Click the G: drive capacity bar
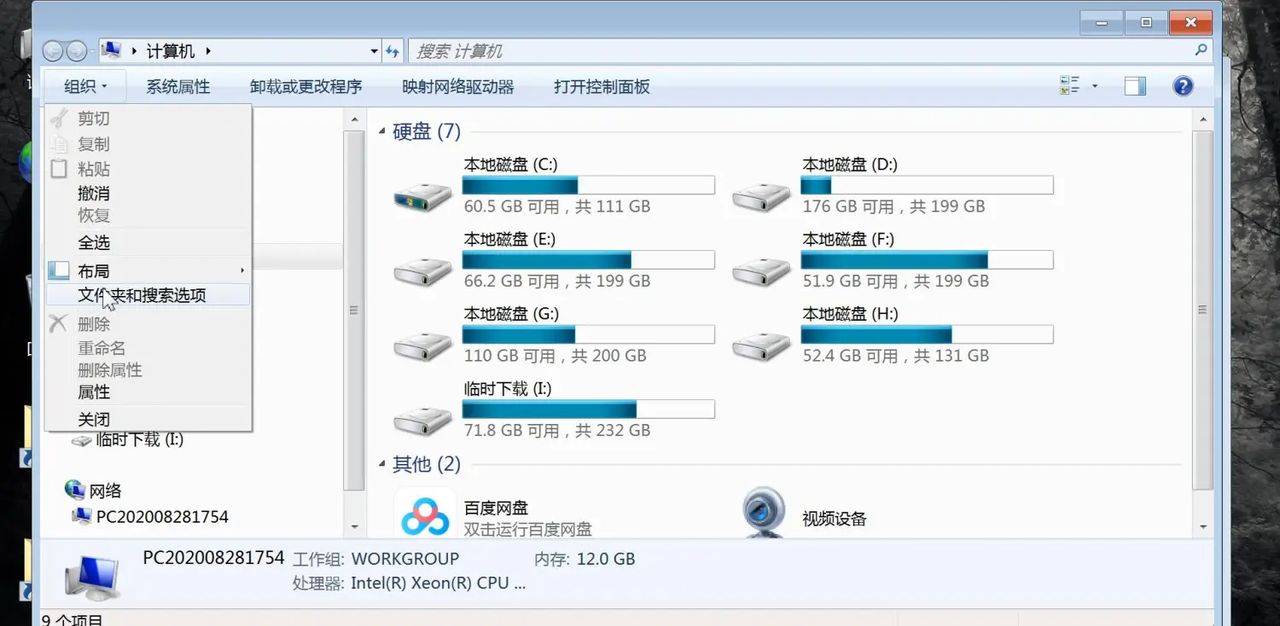1280x626 pixels. [x=587, y=334]
